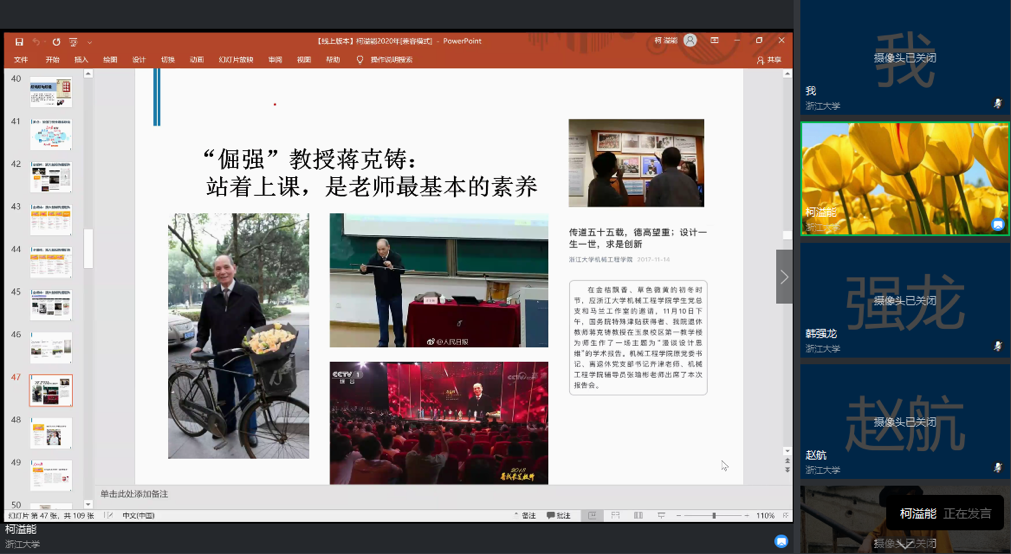Screen dimensions: 1011x554
Task: Click the Redo icon in quick access toolbar
Action: [x=56, y=41]
